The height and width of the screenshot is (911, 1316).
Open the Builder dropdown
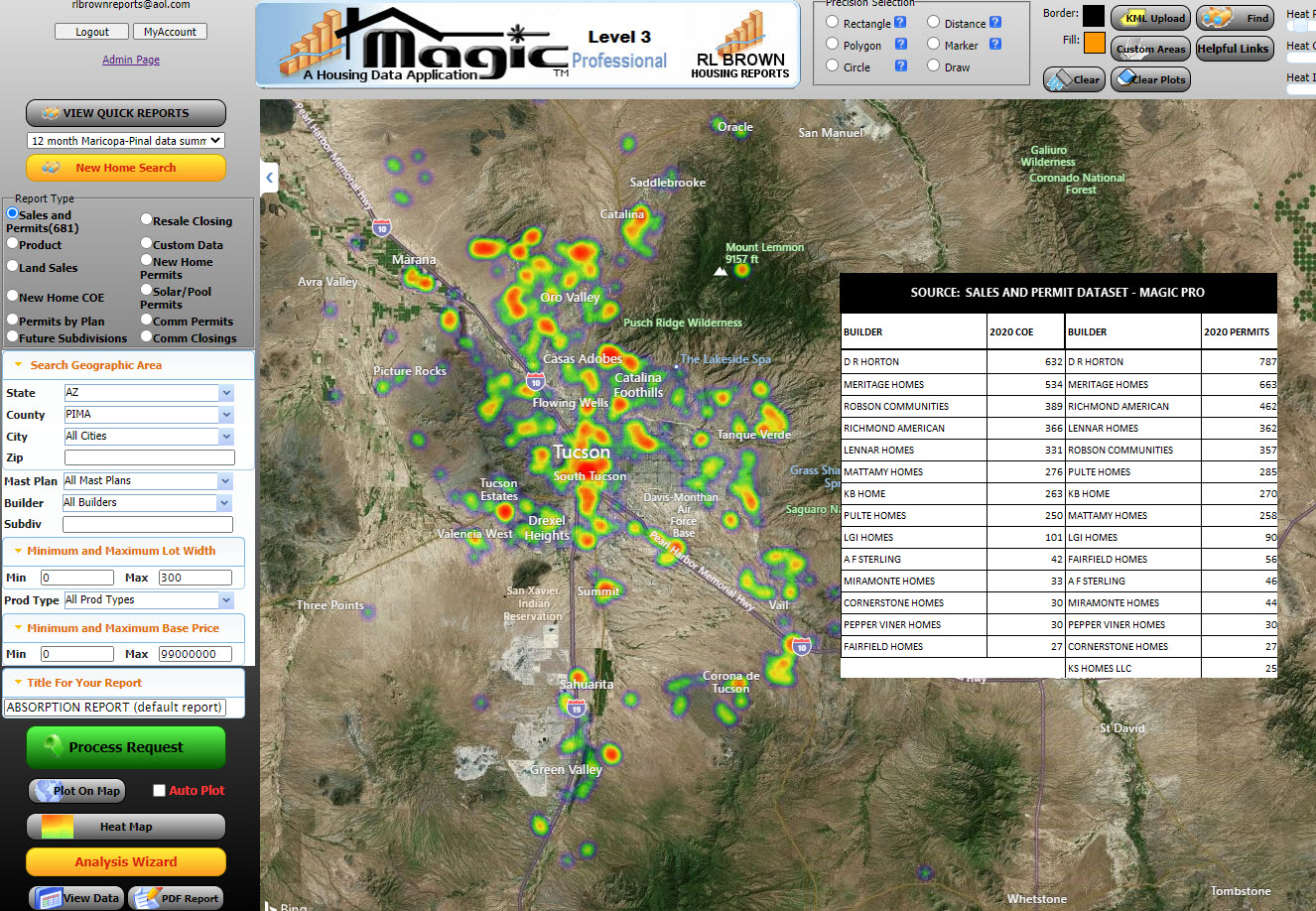[225, 503]
